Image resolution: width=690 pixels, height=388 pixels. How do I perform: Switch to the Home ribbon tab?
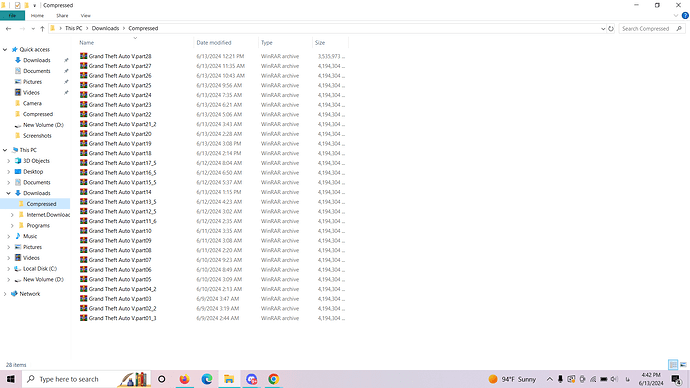[37, 15]
